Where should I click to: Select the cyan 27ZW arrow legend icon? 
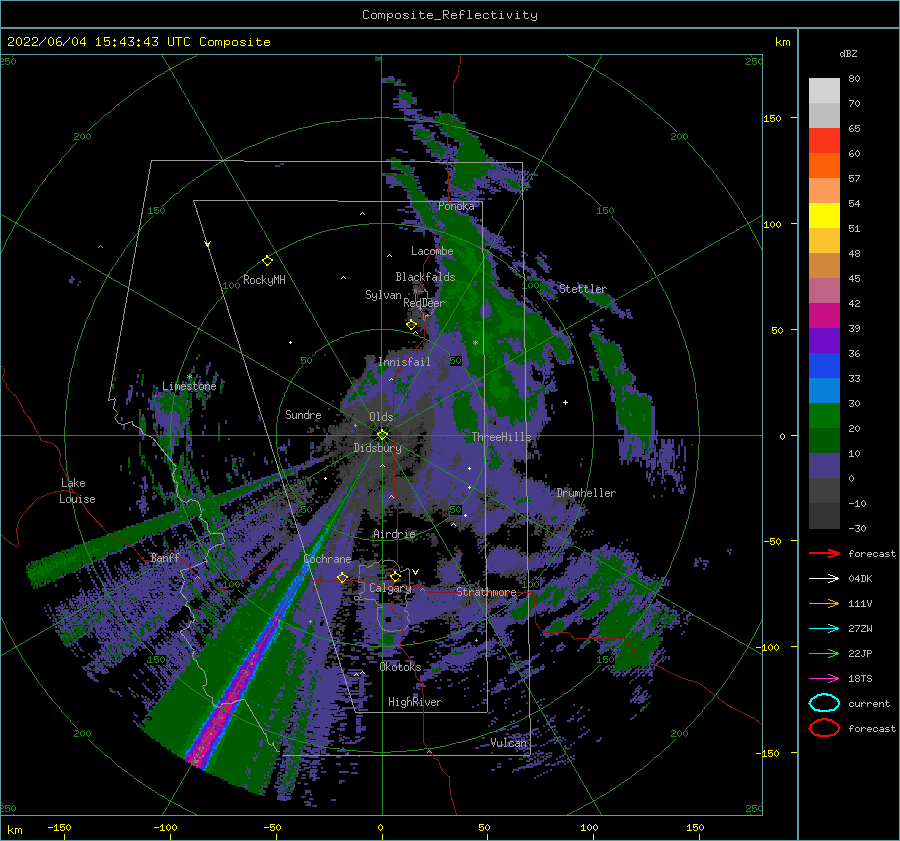pos(824,629)
